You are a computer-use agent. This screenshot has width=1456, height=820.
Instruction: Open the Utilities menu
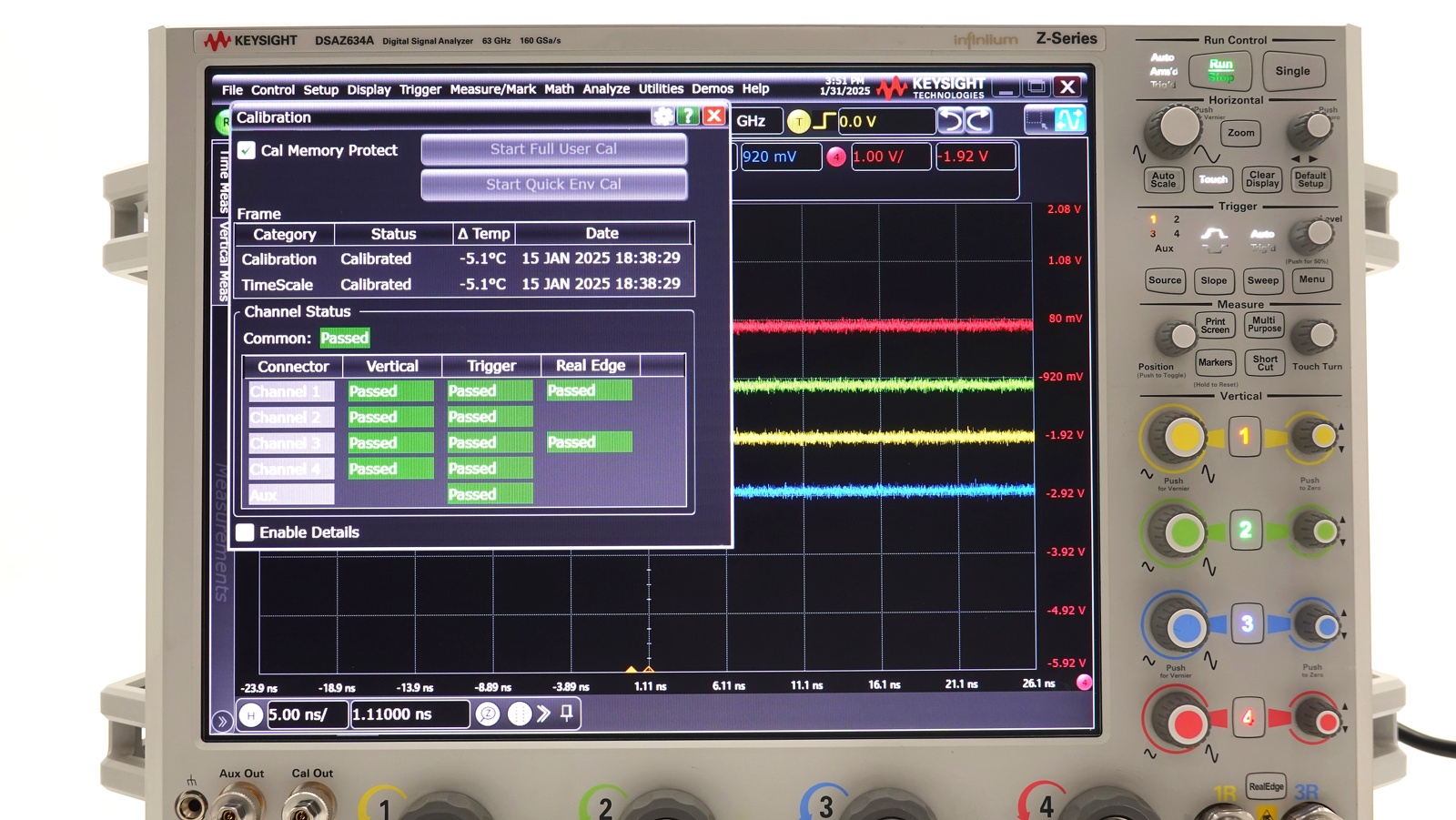point(661,89)
